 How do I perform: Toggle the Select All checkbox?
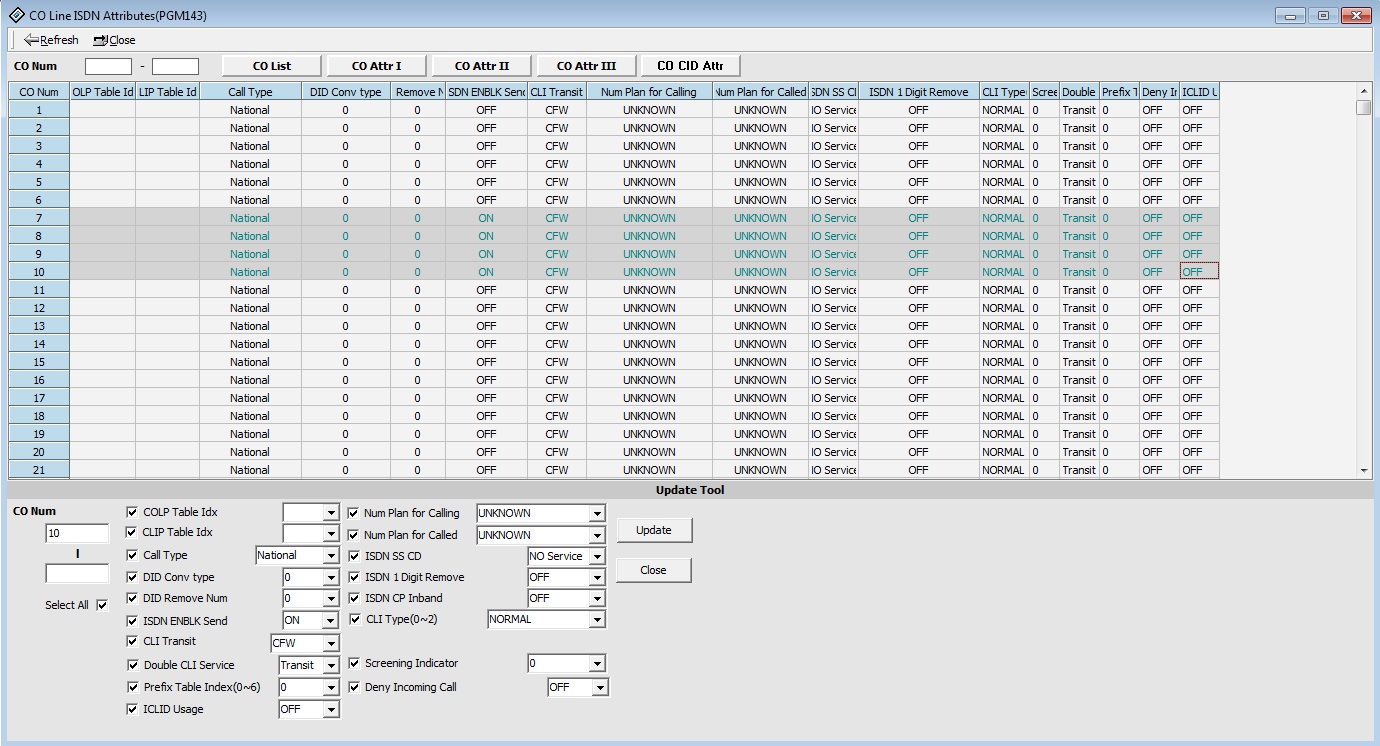(x=102, y=605)
